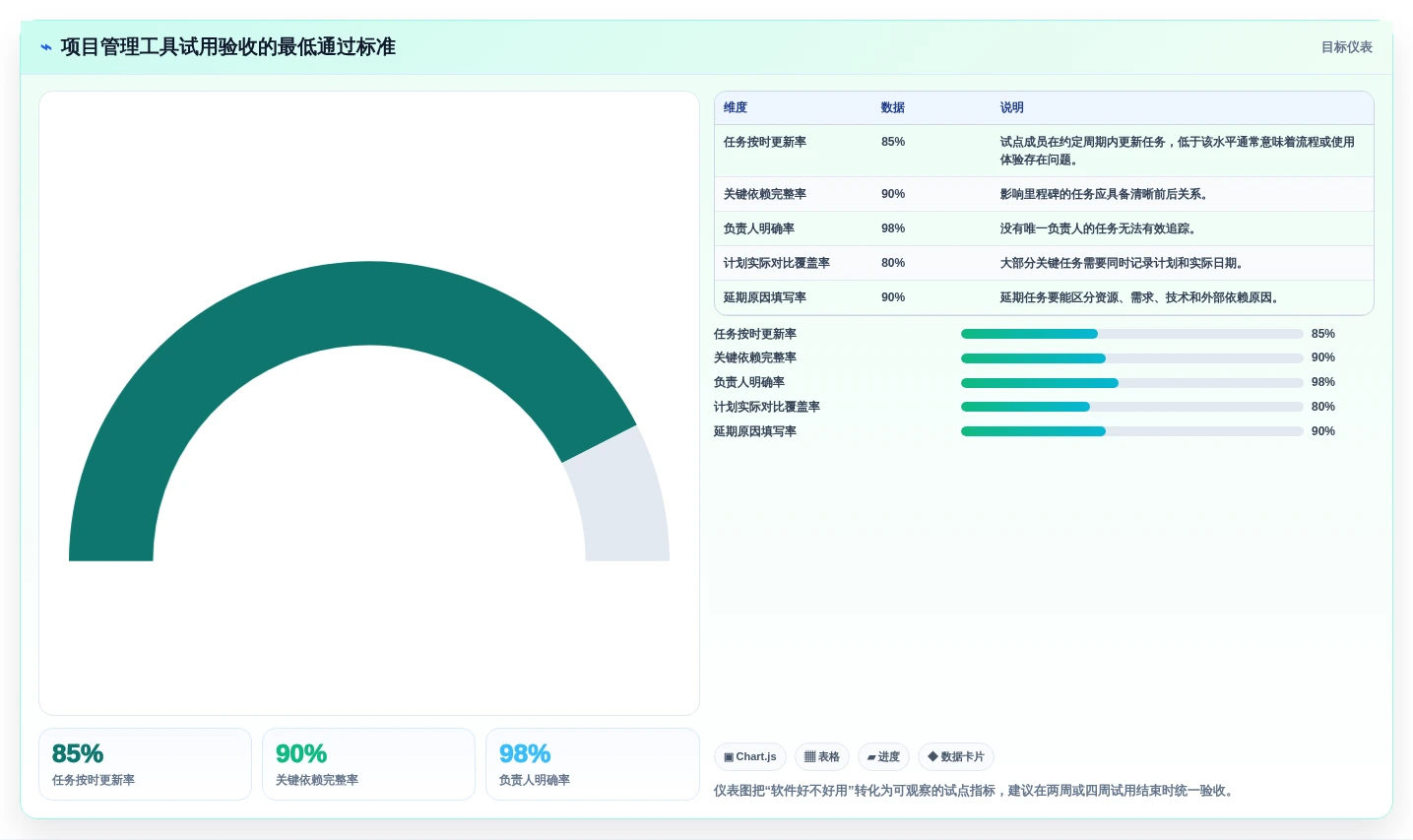Open the 98% 负责人明确率 data card
This screenshot has height=840, width=1413.
pos(592,764)
